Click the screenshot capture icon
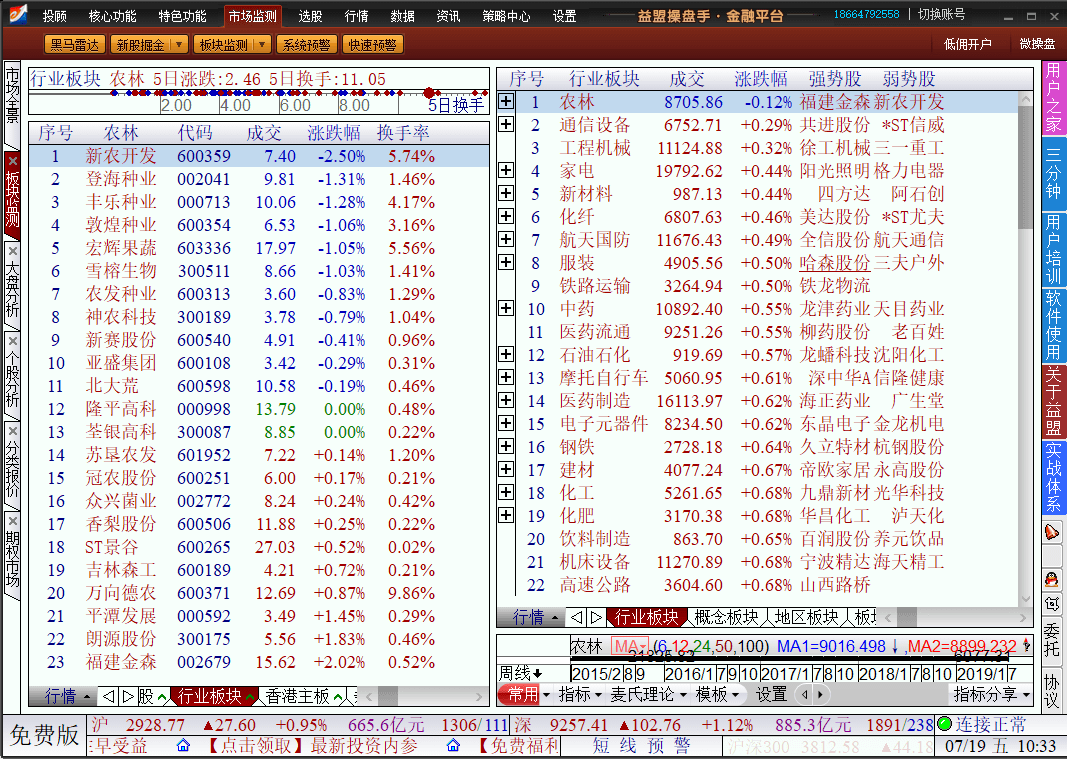The height and width of the screenshot is (759, 1067). tap(1052, 603)
